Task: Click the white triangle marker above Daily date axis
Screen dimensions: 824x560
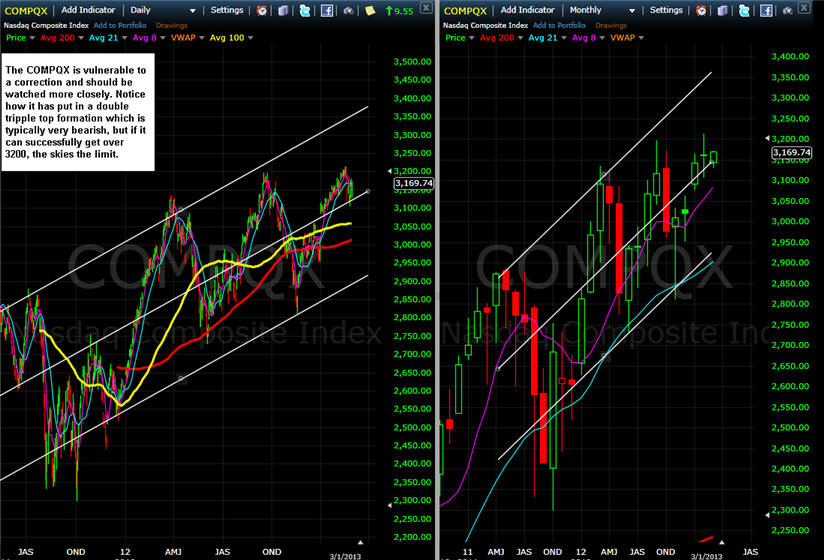Action: [x=360, y=542]
